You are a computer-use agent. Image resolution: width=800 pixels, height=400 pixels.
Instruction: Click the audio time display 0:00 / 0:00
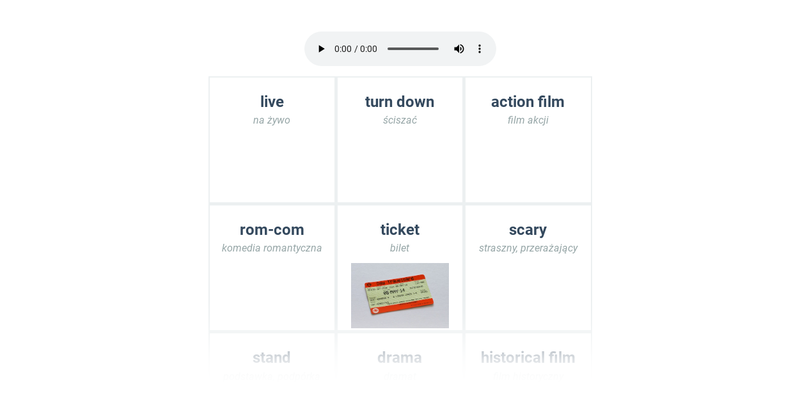356,49
